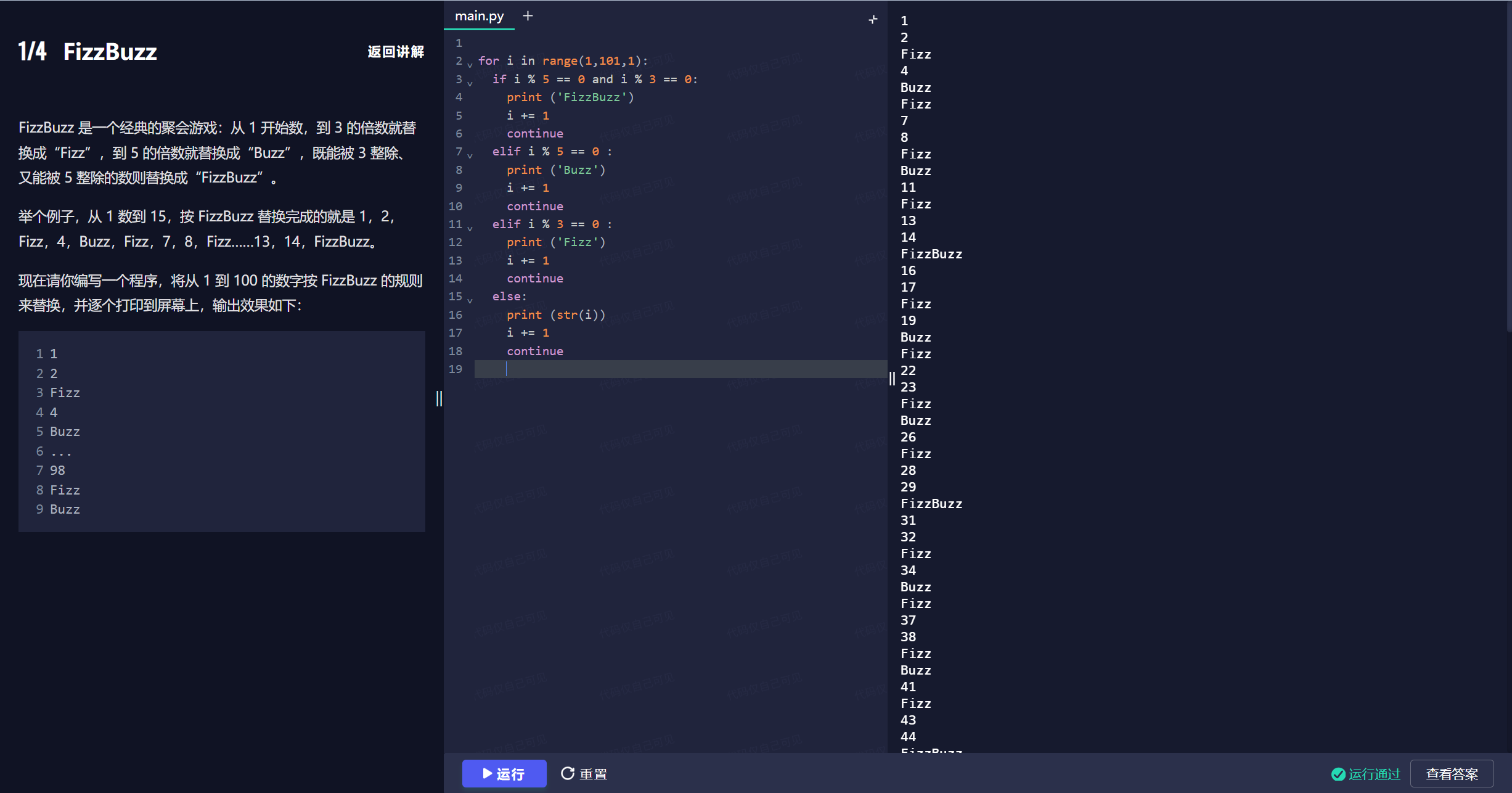Click the play triangle on the run button
This screenshot has width=1512, height=793.
[x=487, y=773]
